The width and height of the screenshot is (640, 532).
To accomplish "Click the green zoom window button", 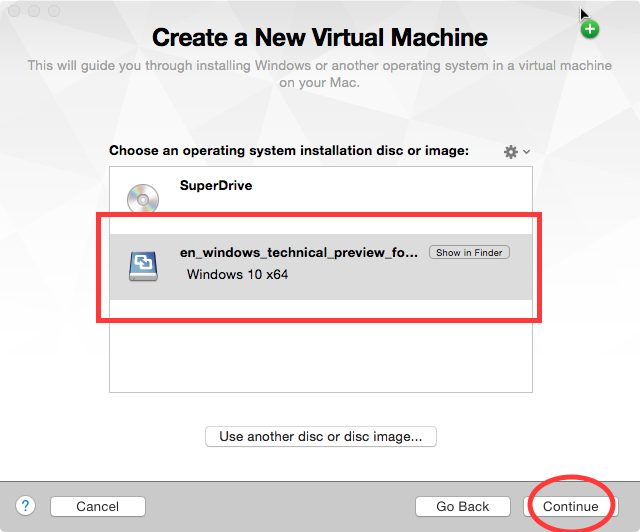I will point(54,11).
